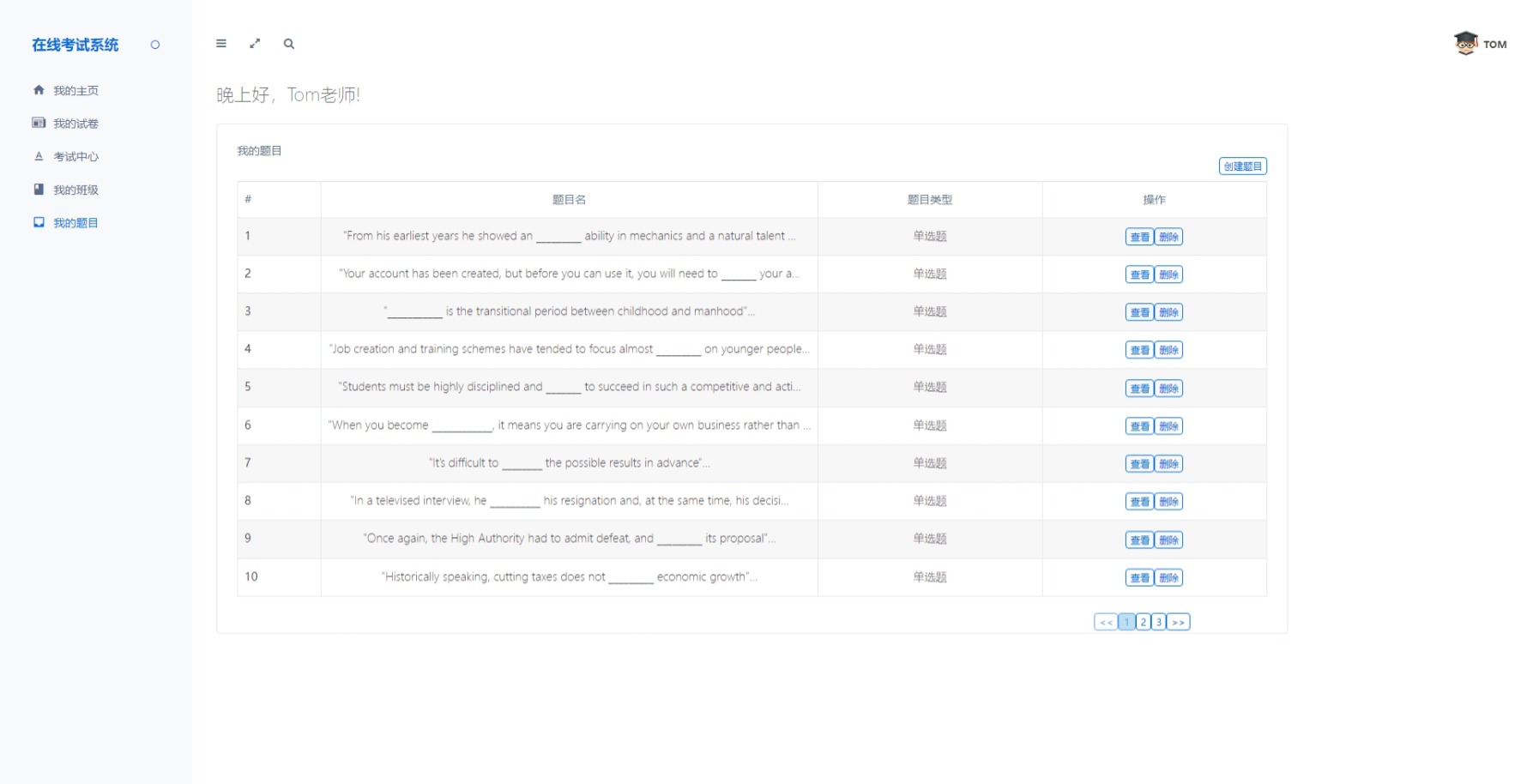This screenshot has height=784, width=1539.
Task: View question 8 details
Action: [x=1139, y=502]
